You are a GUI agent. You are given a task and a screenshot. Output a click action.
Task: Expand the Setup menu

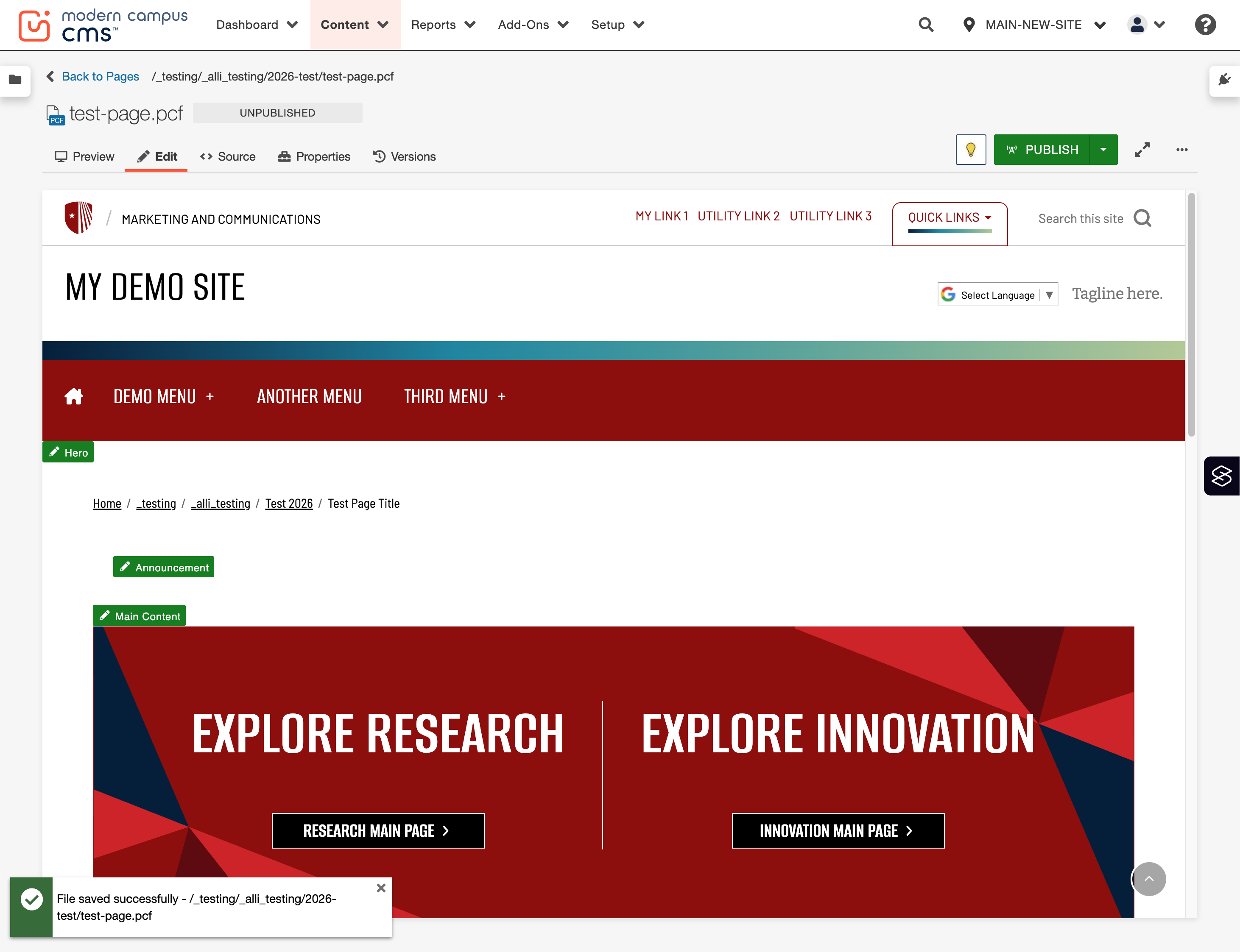[x=618, y=24]
